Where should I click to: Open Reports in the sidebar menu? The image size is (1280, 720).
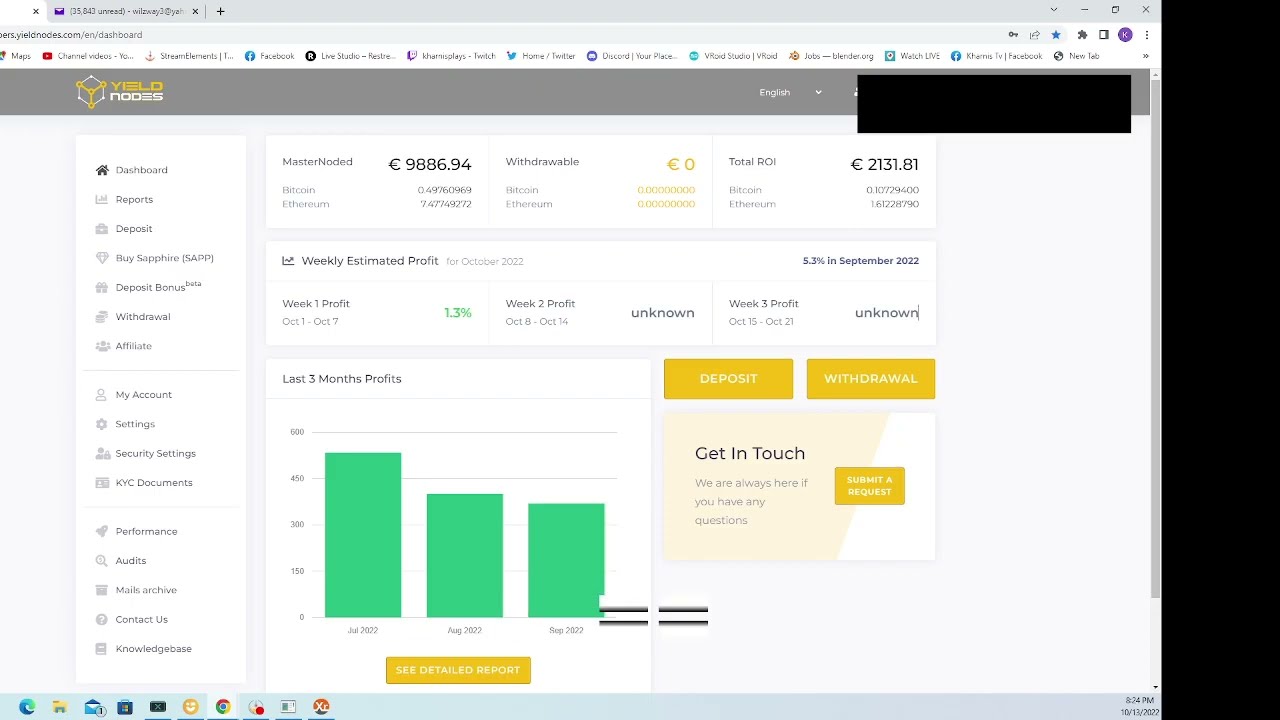pos(134,199)
